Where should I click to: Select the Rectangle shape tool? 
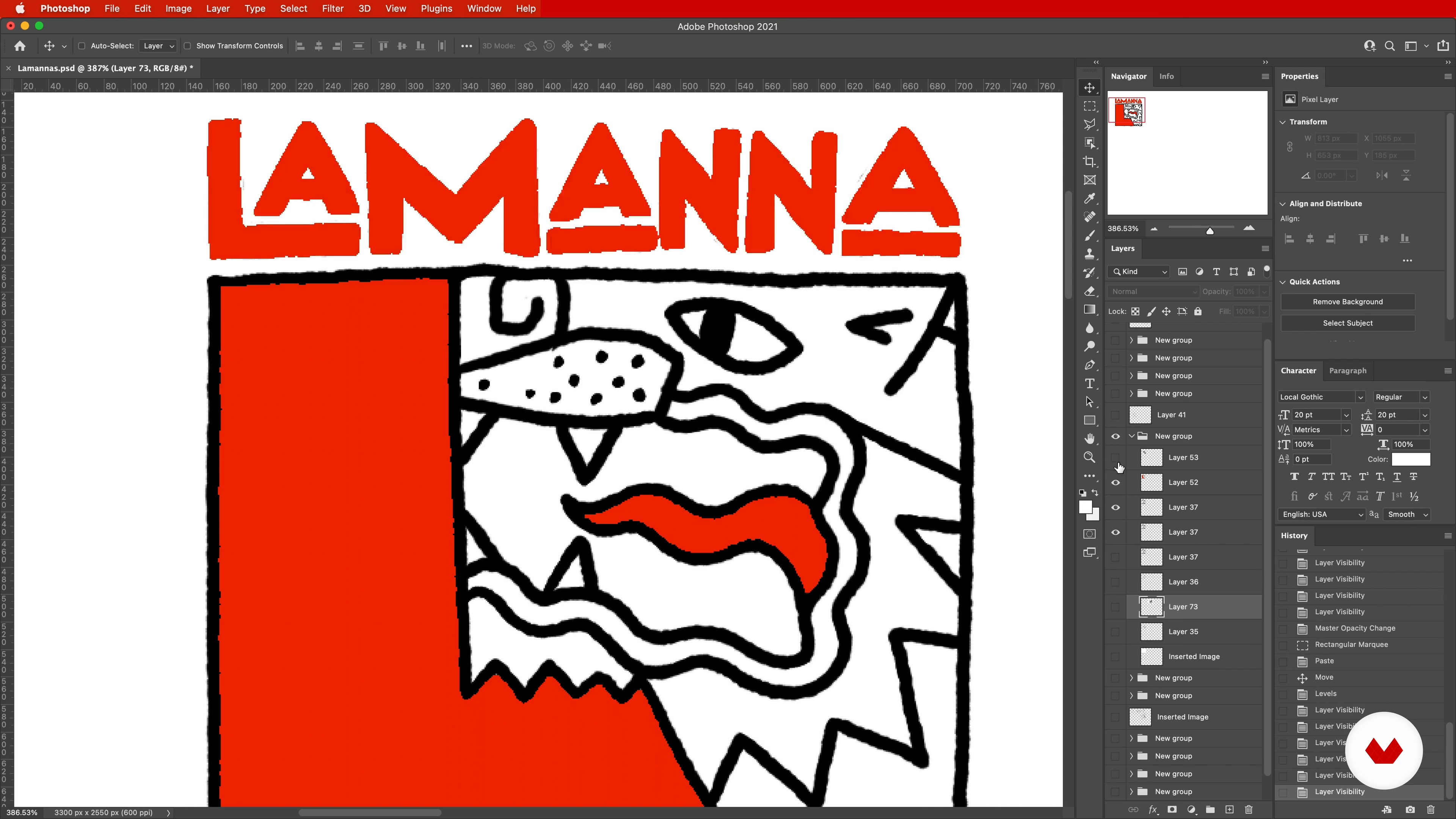[x=1089, y=420]
